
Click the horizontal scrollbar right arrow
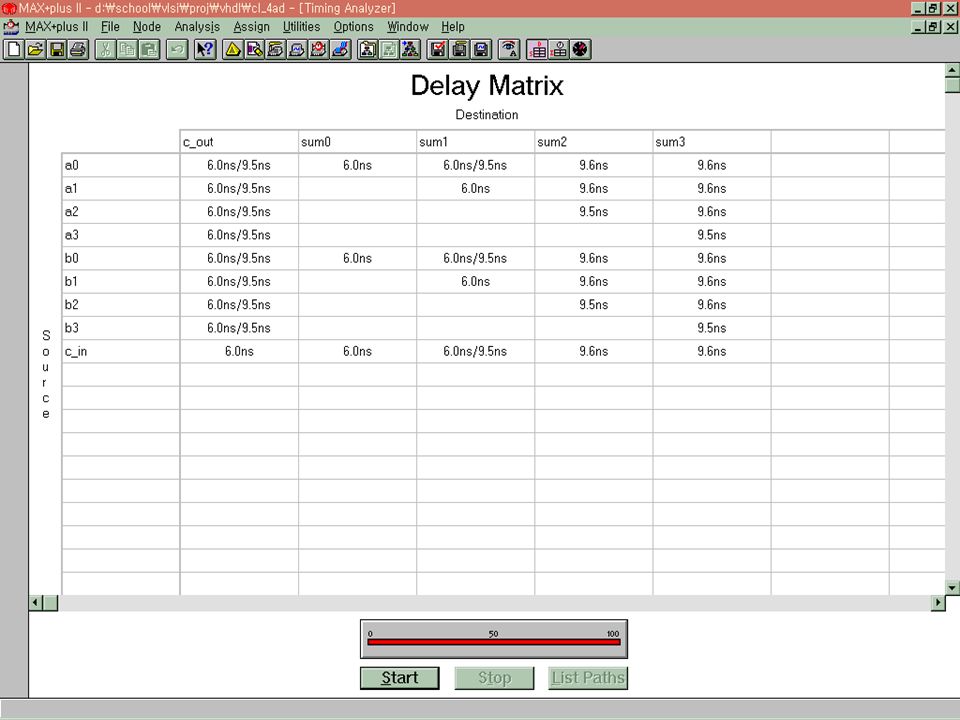[938, 603]
